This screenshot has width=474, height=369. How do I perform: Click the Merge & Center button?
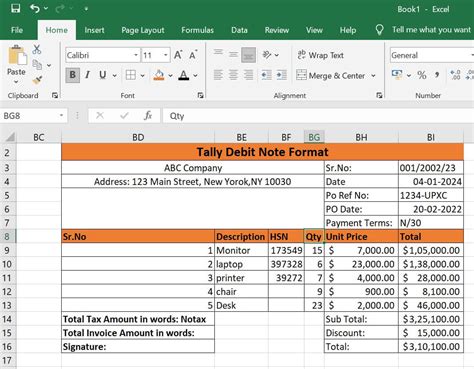coord(331,76)
